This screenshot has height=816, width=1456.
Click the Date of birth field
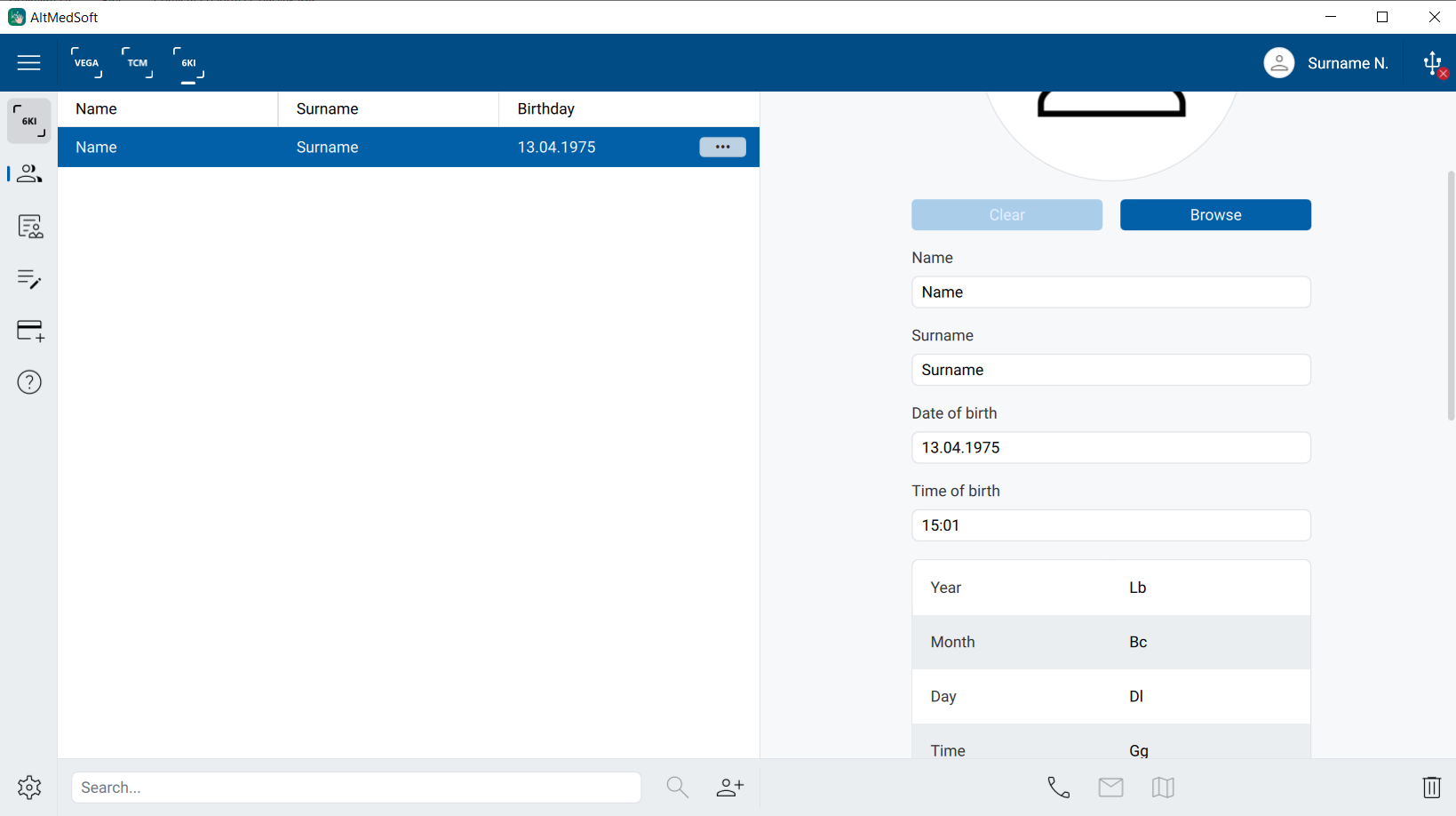tap(1110, 448)
